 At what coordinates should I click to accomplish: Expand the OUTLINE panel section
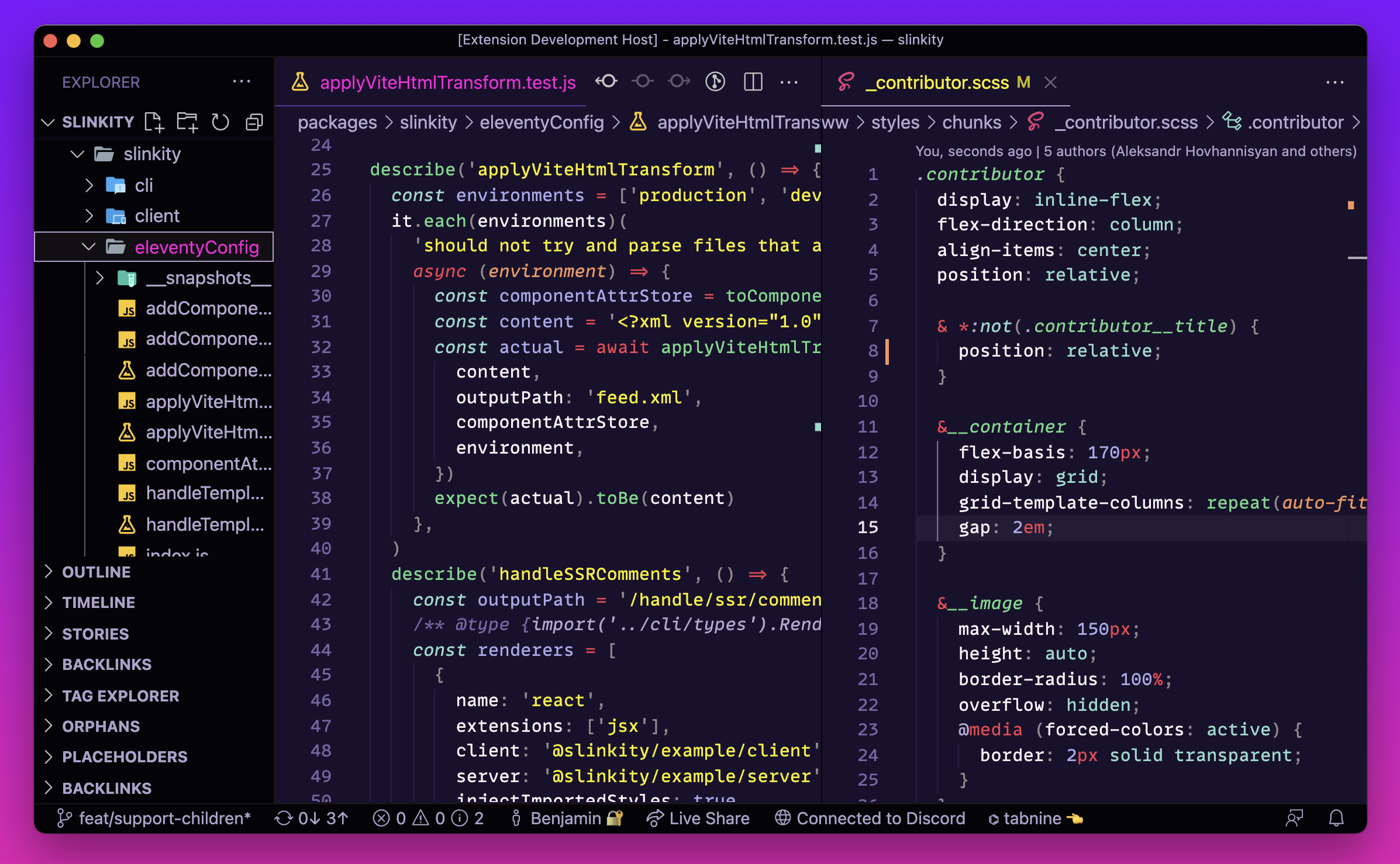click(x=96, y=572)
